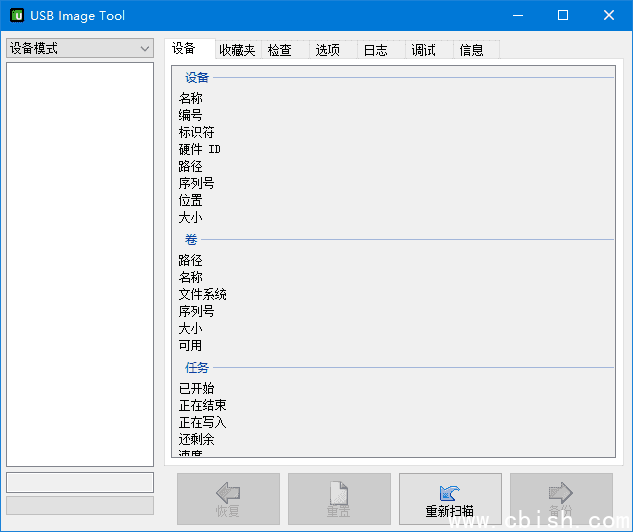Click the 卷 section header
Image resolution: width=633 pixels, height=532 pixels.
(191, 240)
